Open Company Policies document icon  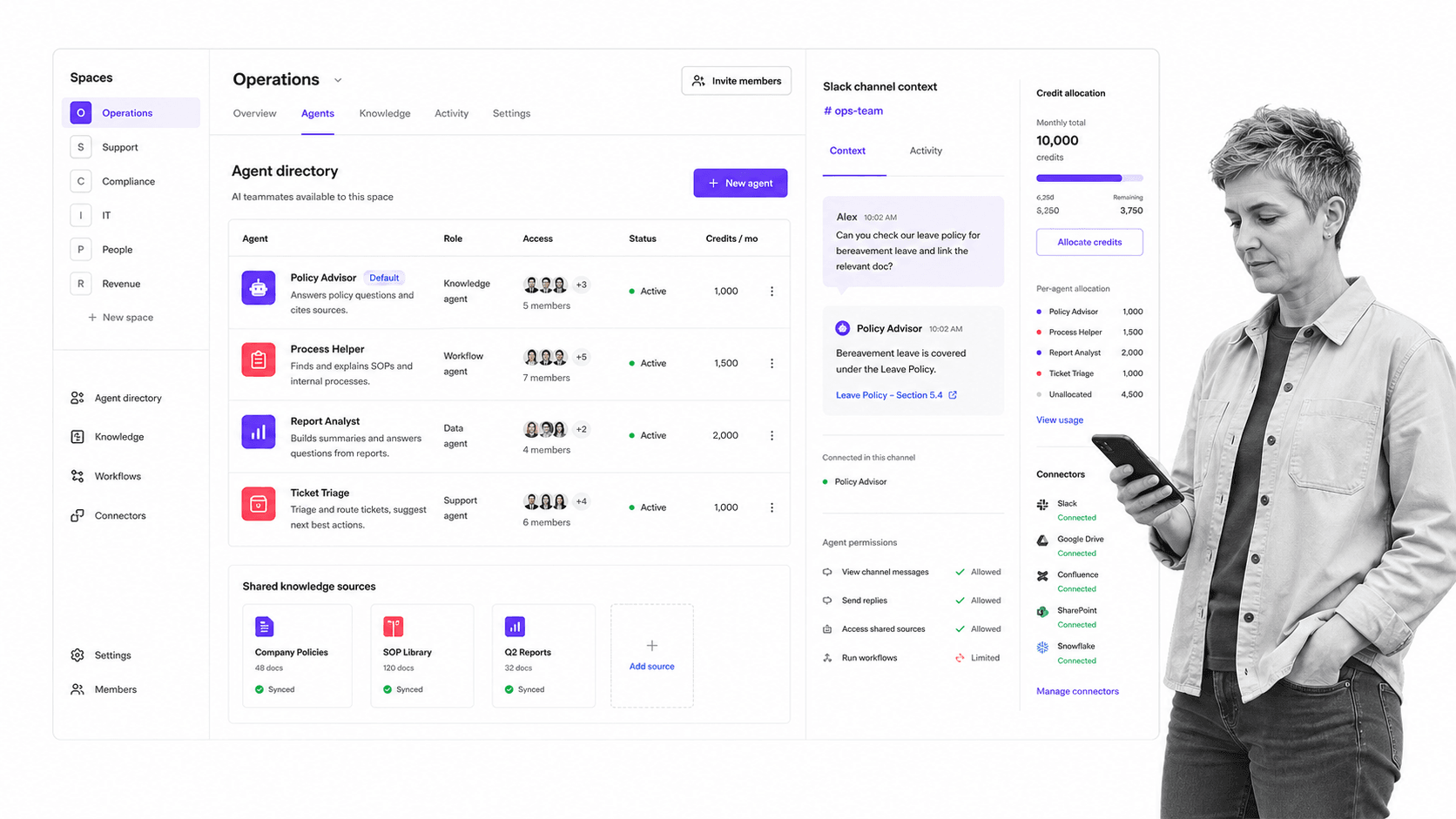264,627
